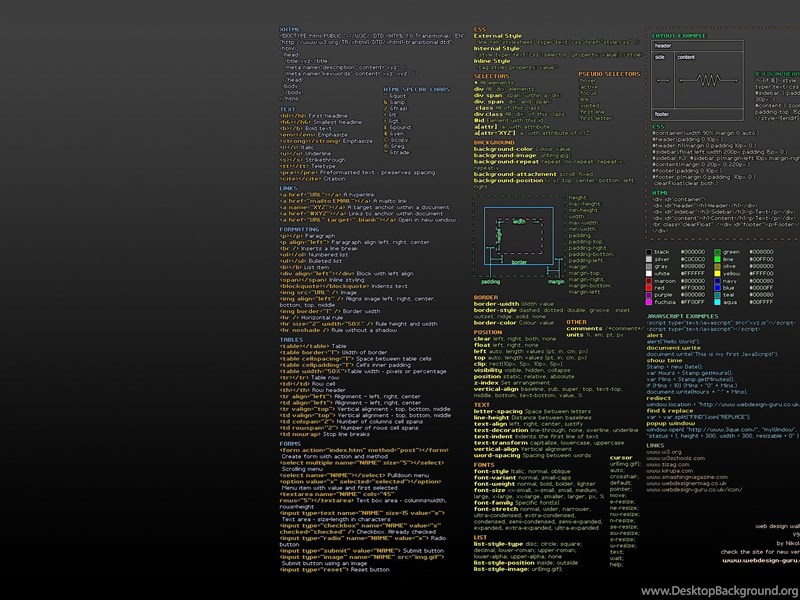Click the maroon color swatch
This screenshot has width=800, height=600.
tap(649, 281)
